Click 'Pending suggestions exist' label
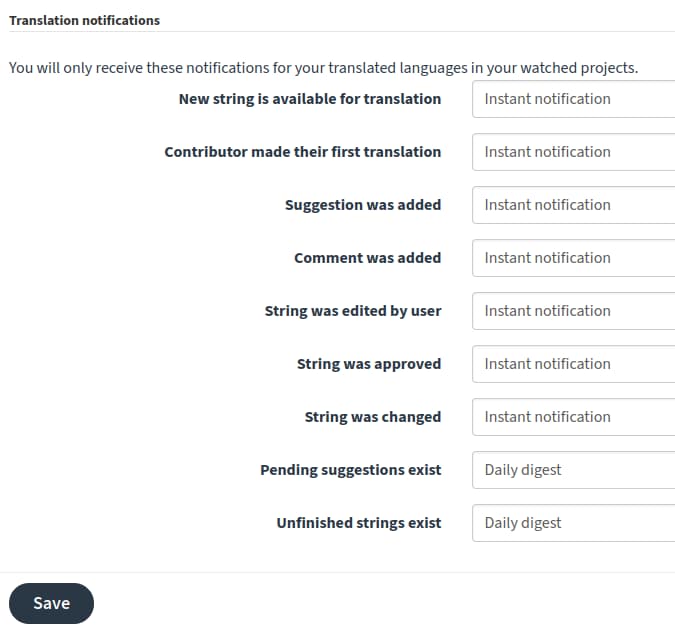The width and height of the screenshot is (675, 632). coord(350,470)
